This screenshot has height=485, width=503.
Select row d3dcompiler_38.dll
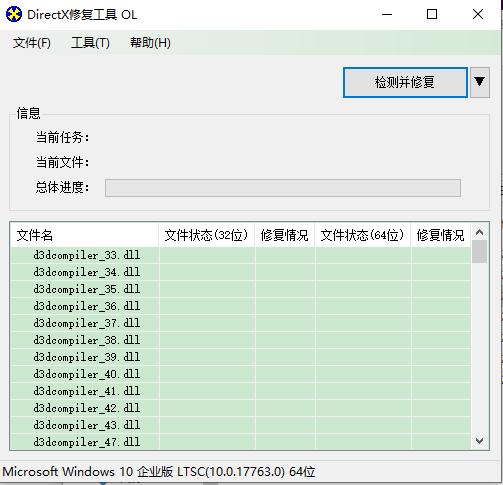(241, 340)
